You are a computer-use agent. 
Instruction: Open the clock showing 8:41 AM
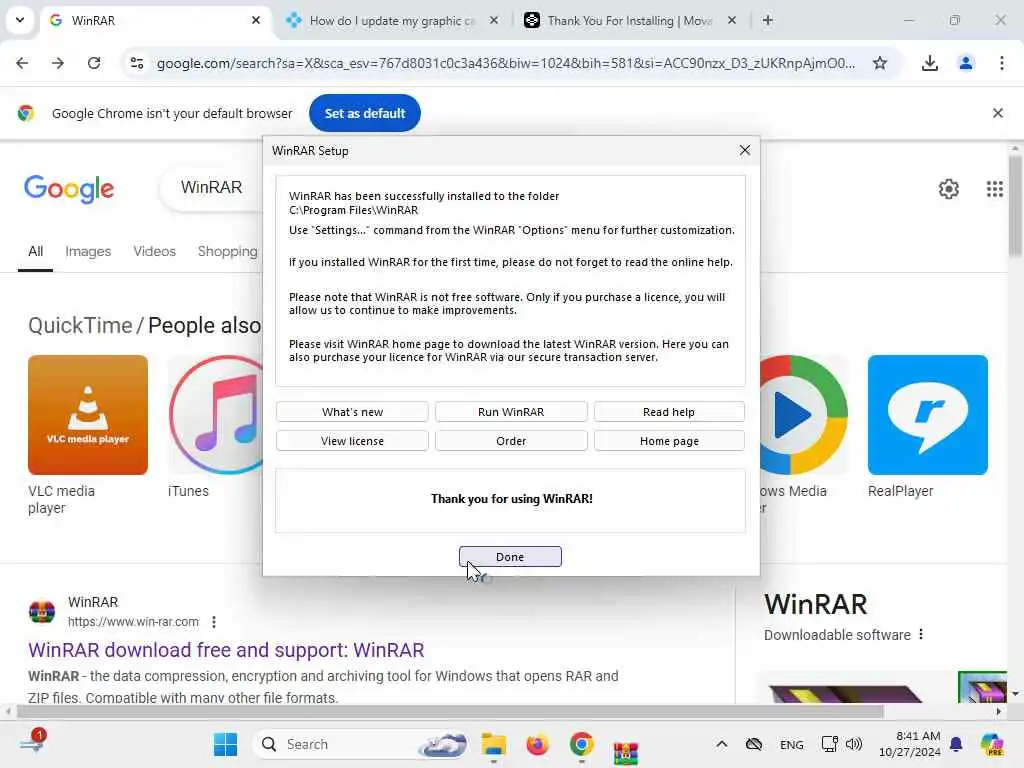(x=909, y=744)
